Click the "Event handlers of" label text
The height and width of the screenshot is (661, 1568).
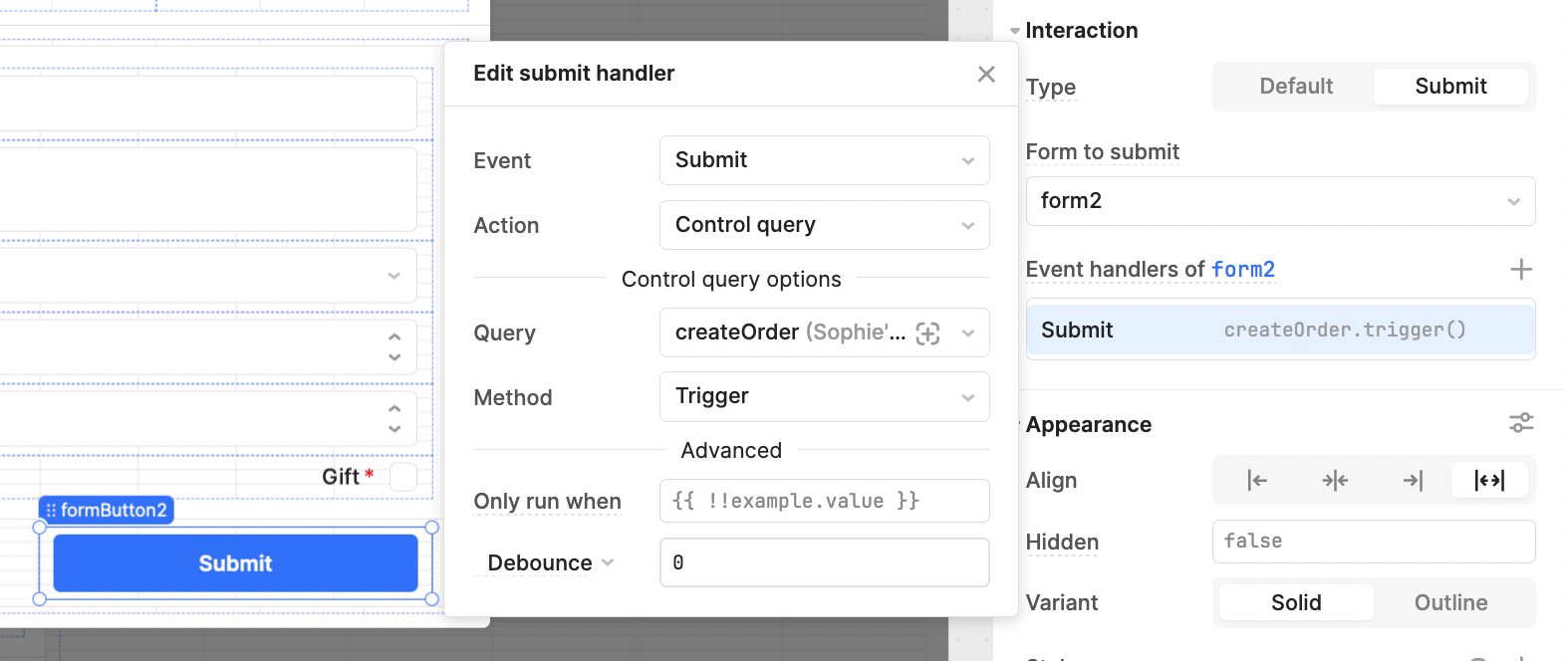[1115, 269]
